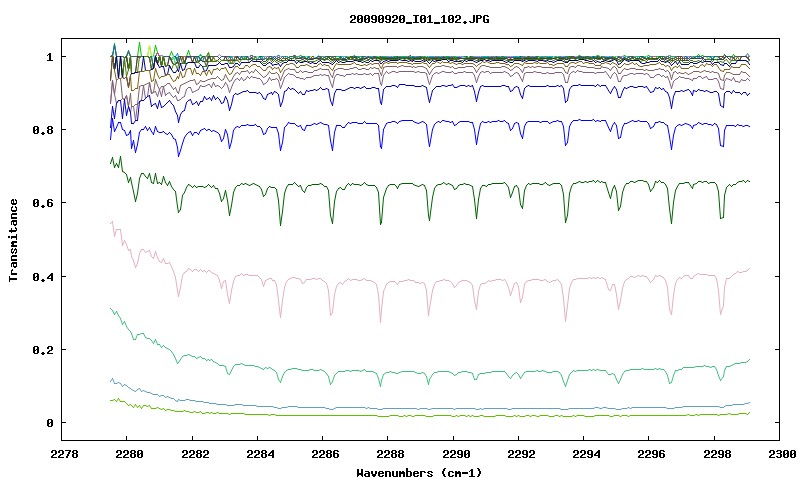Click the y-axis tick label 0.8
This screenshot has width=800, height=480.
pyautogui.click(x=42, y=130)
